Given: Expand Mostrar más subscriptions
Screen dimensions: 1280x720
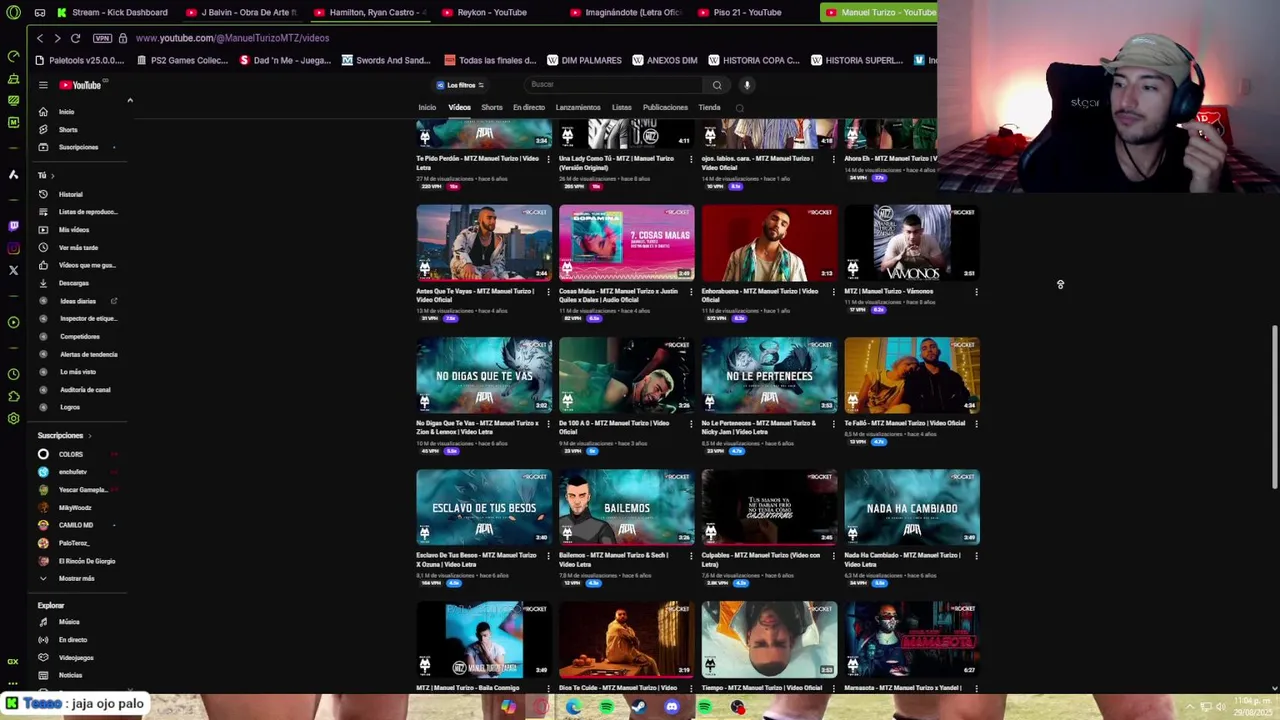Looking at the screenshot, I should (78, 578).
